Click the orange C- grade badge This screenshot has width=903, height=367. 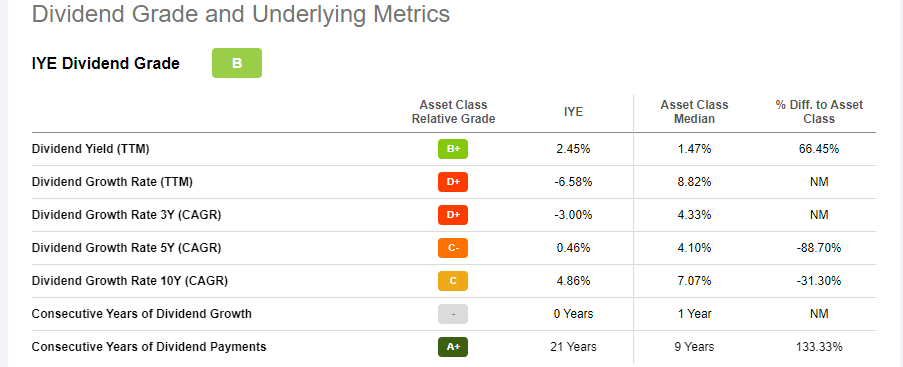453,248
